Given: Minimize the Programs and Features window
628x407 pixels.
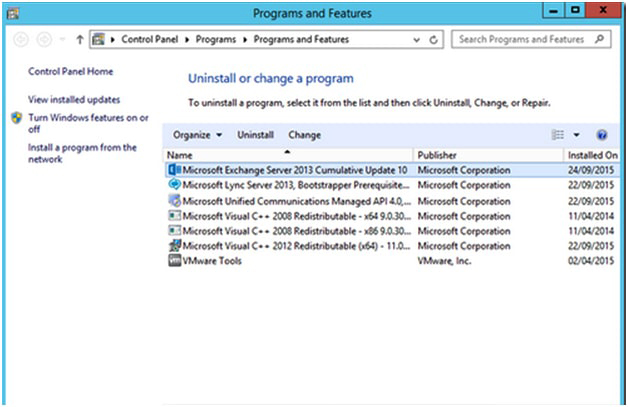Looking at the screenshot, I should (554, 10).
